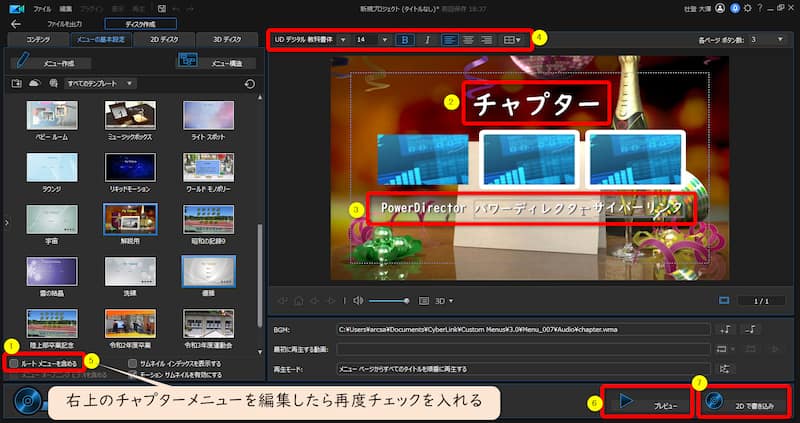Align text right
This screenshot has height=423, width=800.
[487, 40]
